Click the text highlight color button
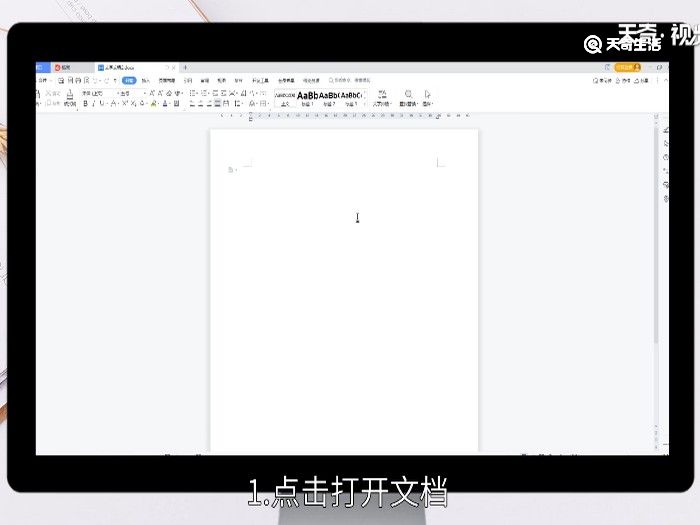Viewport: 700px width, 525px height. point(154,104)
